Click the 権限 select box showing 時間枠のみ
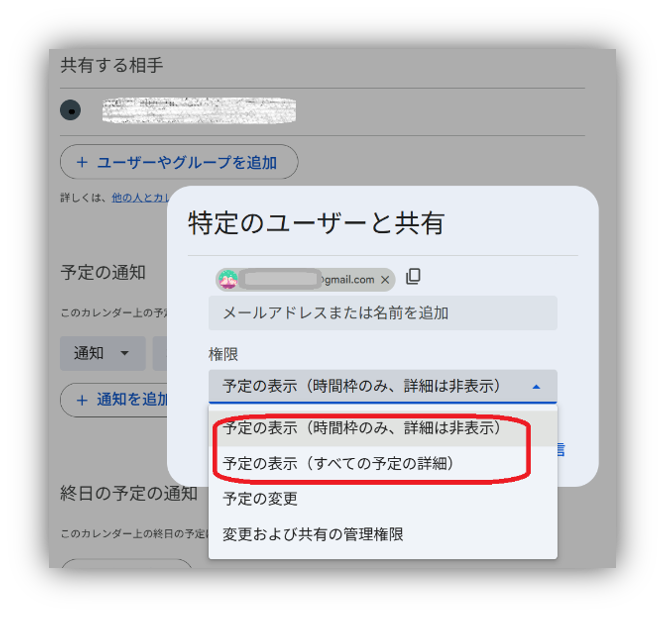This screenshot has height=617, width=666. [x=383, y=386]
